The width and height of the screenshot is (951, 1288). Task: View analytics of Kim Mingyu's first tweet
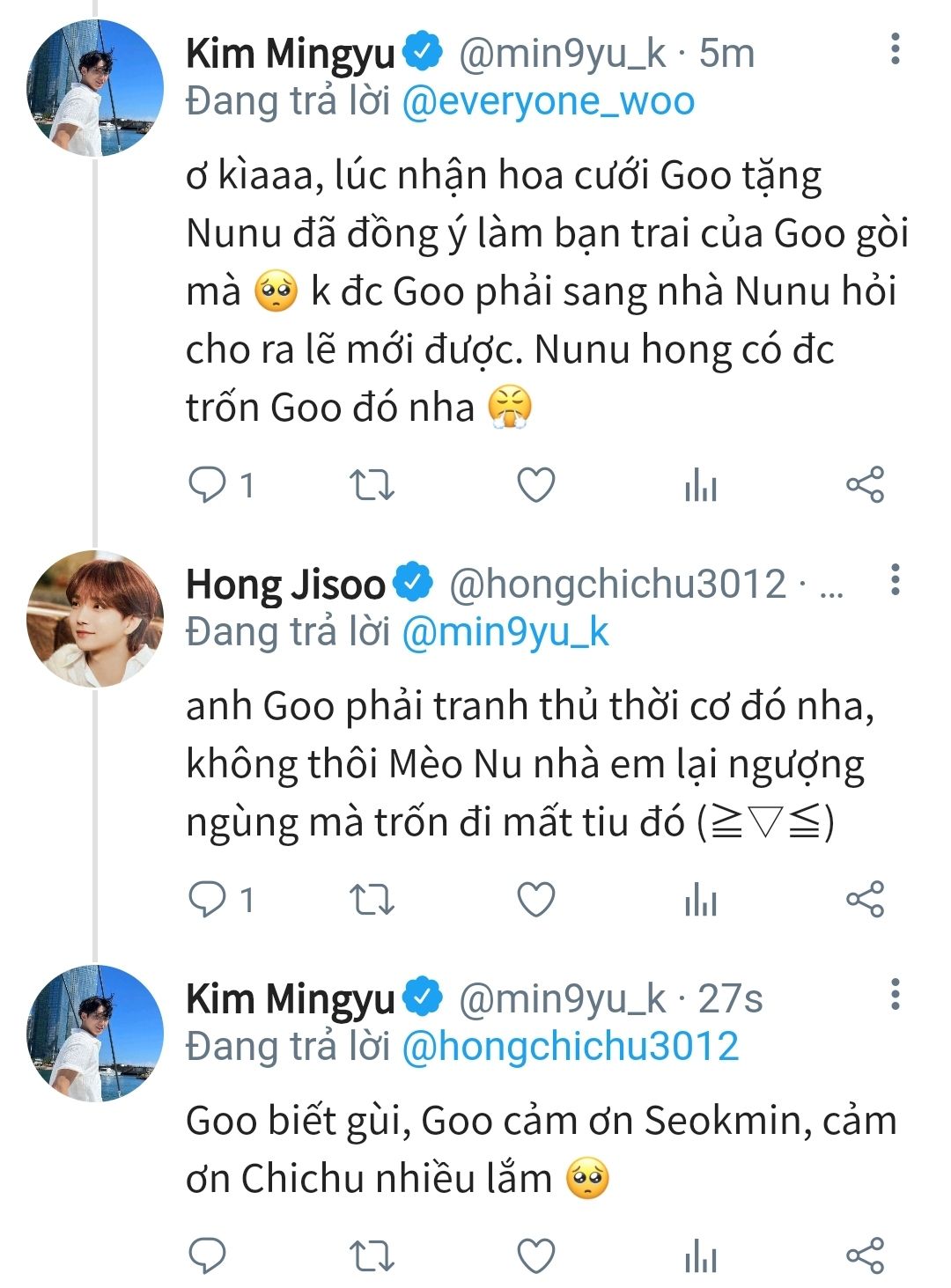click(700, 486)
